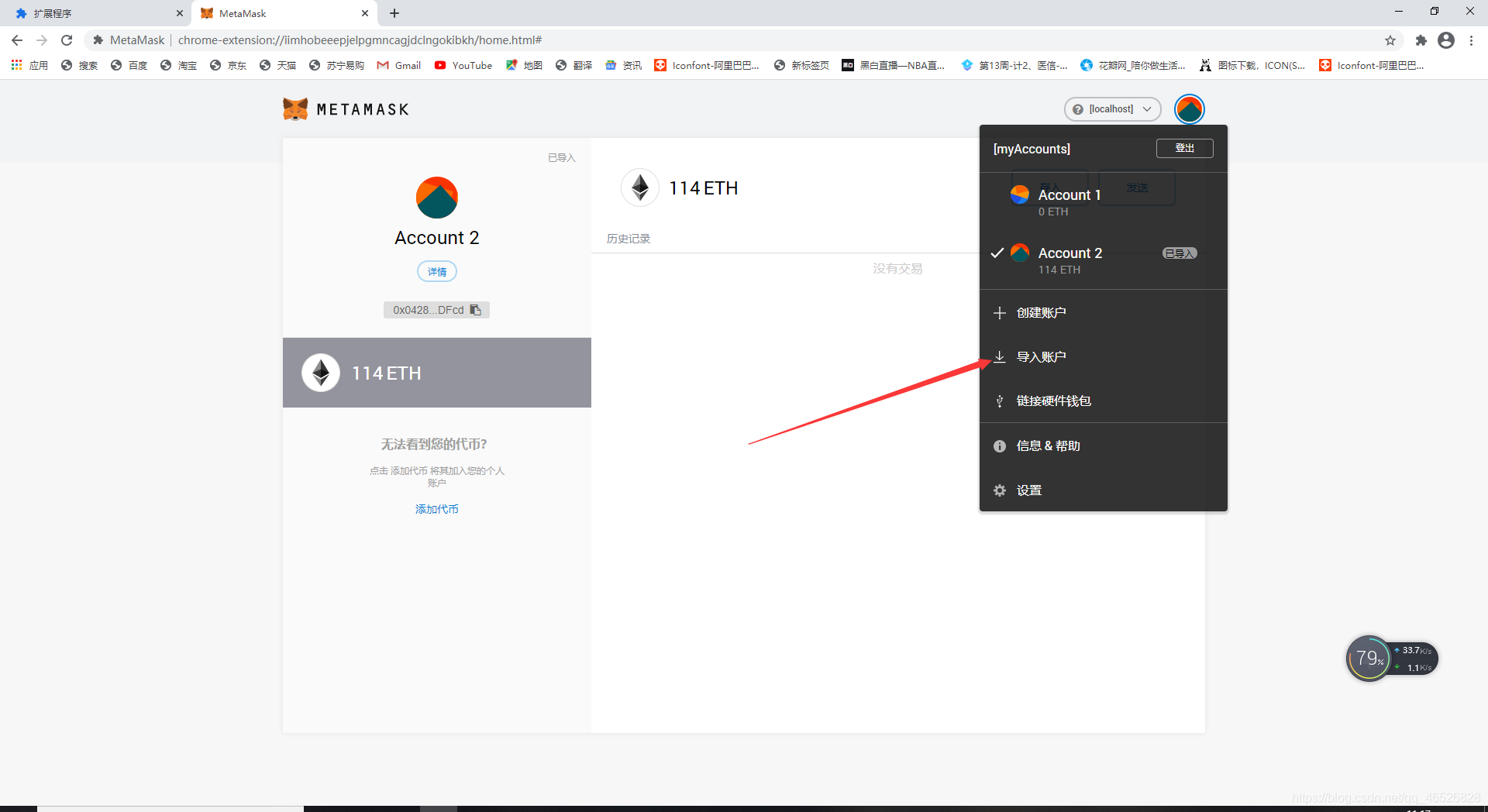Reload the page with the refresh button
This screenshot has height=812, width=1488.
click(67, 40)
